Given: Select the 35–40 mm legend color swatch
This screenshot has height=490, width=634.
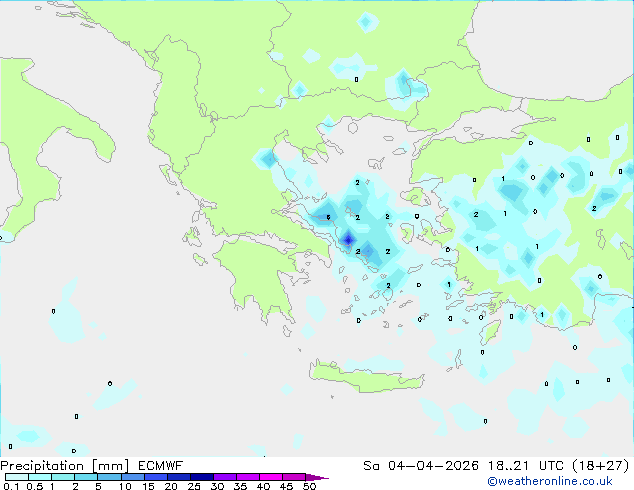Looking at the screenshot, I should click(x=247, y=477).
